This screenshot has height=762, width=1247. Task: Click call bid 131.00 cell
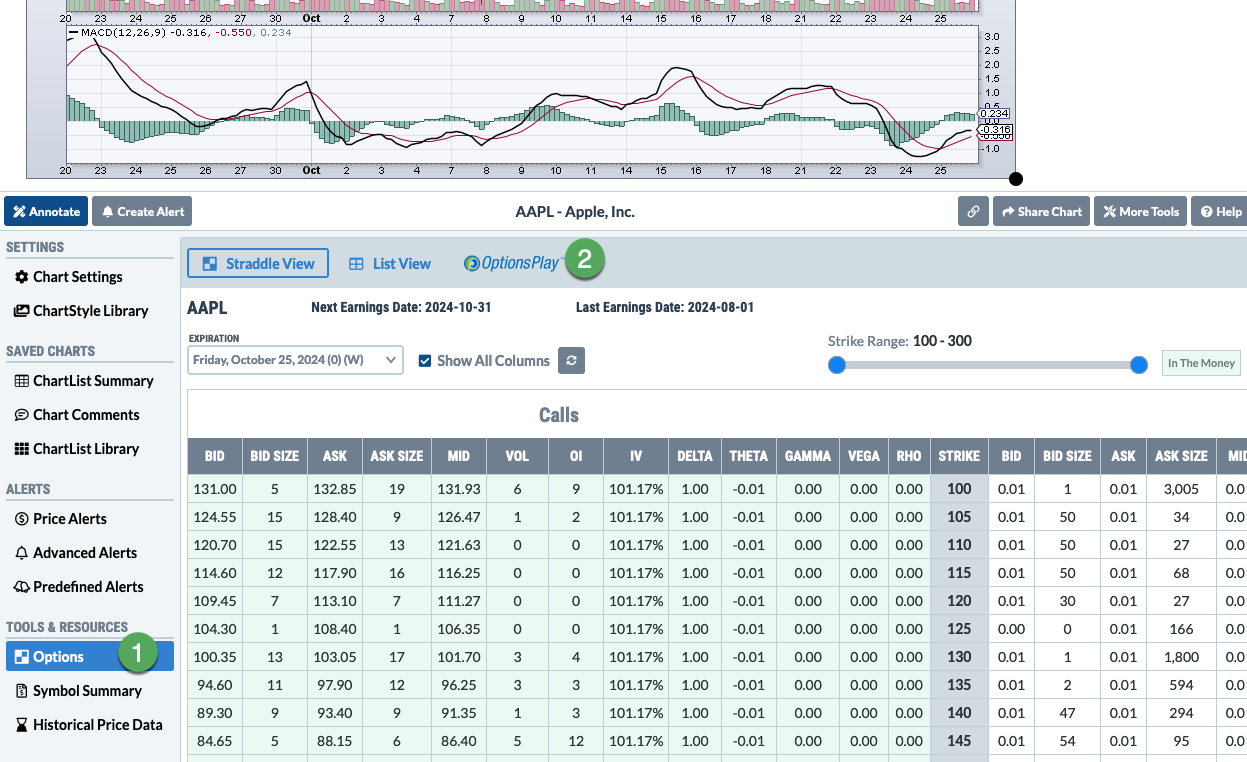pyautogui.click(x=215, y=489)
